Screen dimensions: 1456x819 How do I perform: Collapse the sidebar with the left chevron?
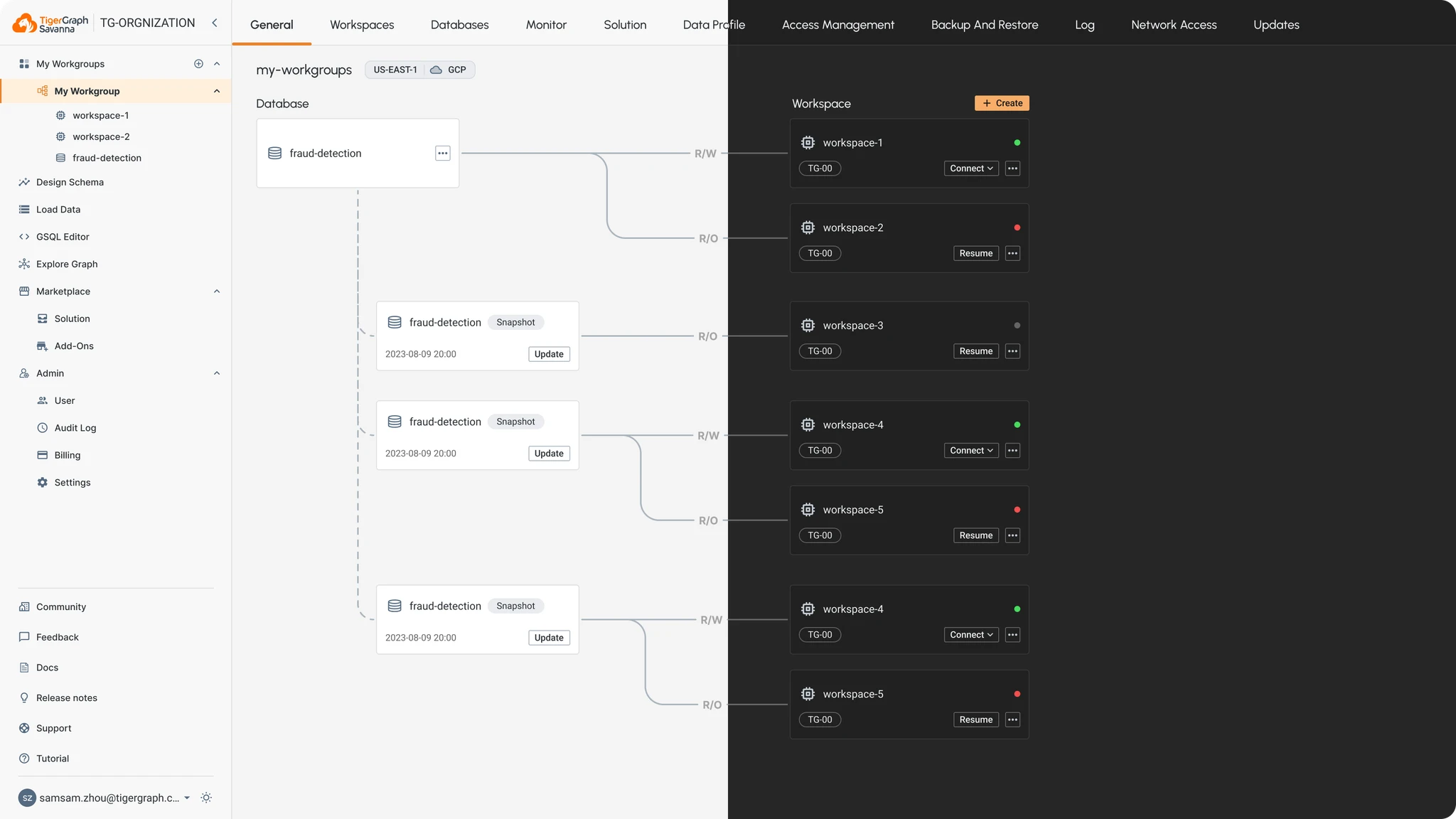pyautogui.click(x=215, y=23)
